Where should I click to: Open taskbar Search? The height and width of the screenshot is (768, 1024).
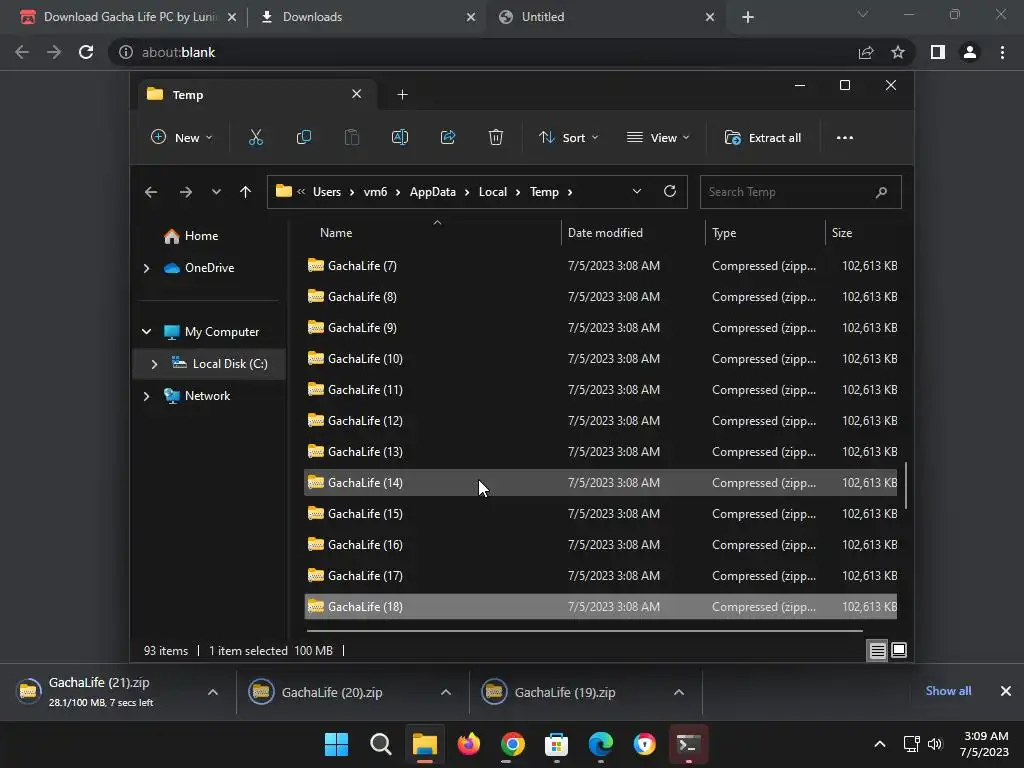click(381, 744)
